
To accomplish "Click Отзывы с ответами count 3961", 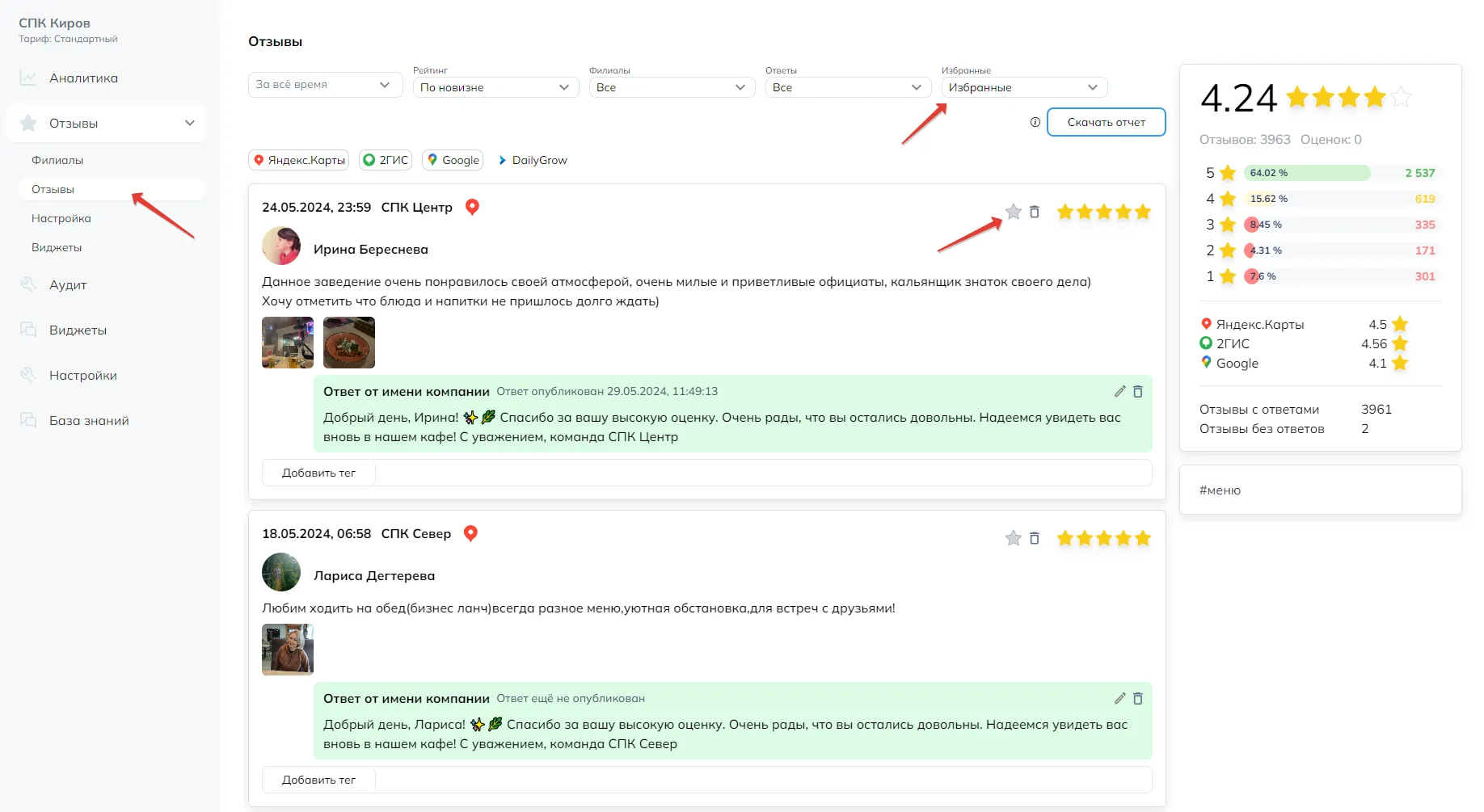I will tap(1376, 410).
